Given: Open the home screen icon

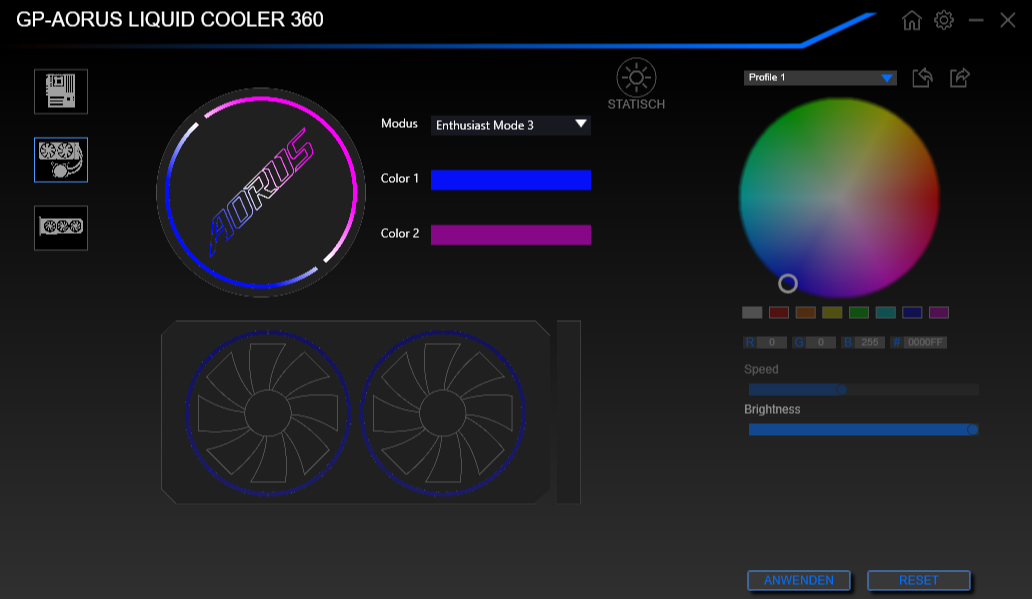Looking at the screenshot, I should tap(912, 20).
